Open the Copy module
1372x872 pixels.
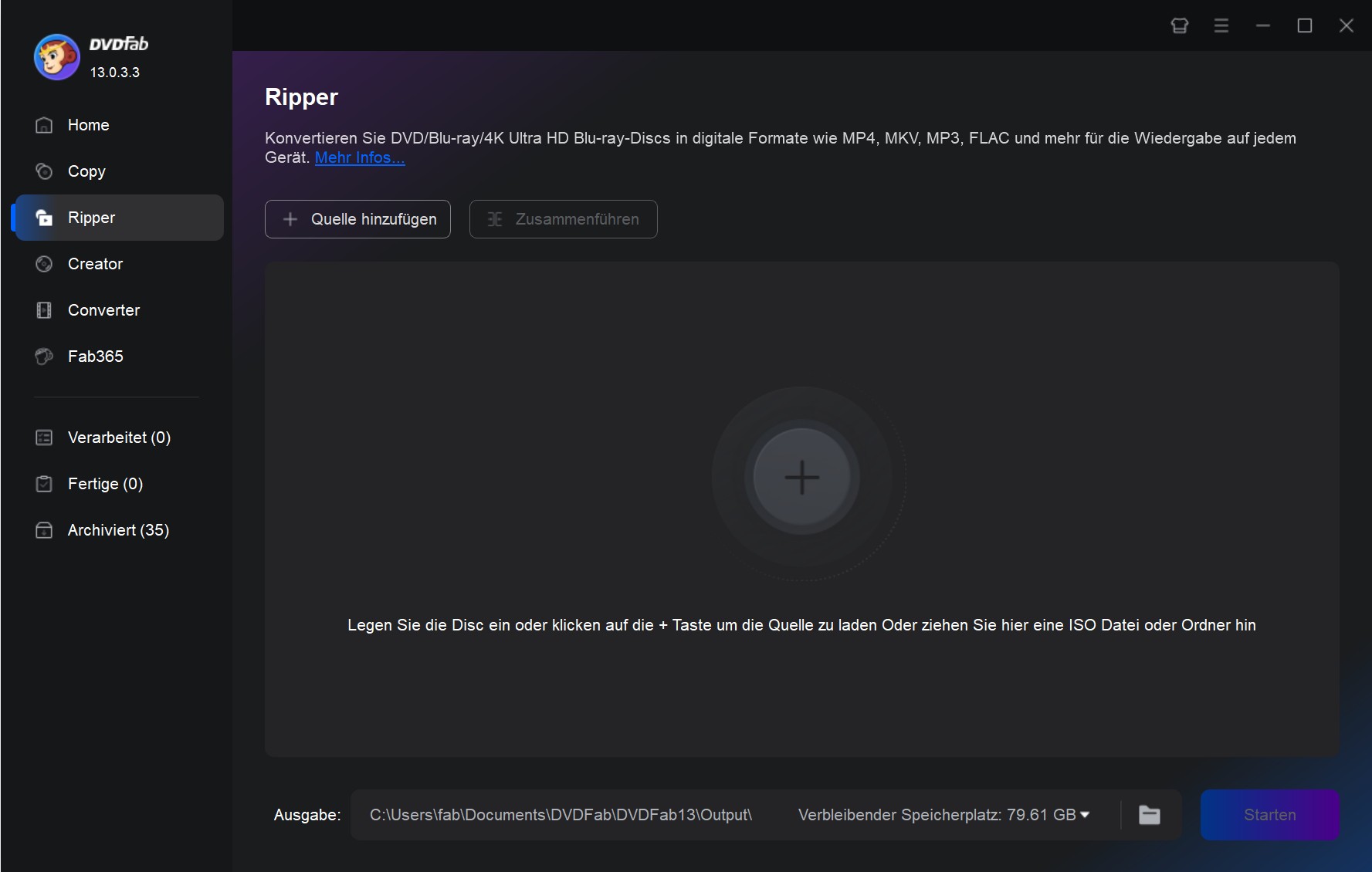point(120,171)
